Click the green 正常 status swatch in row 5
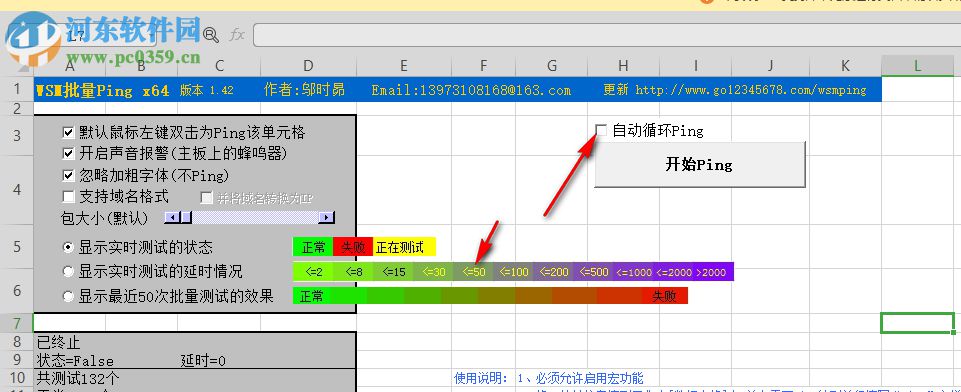 click(x=313, y=247)
